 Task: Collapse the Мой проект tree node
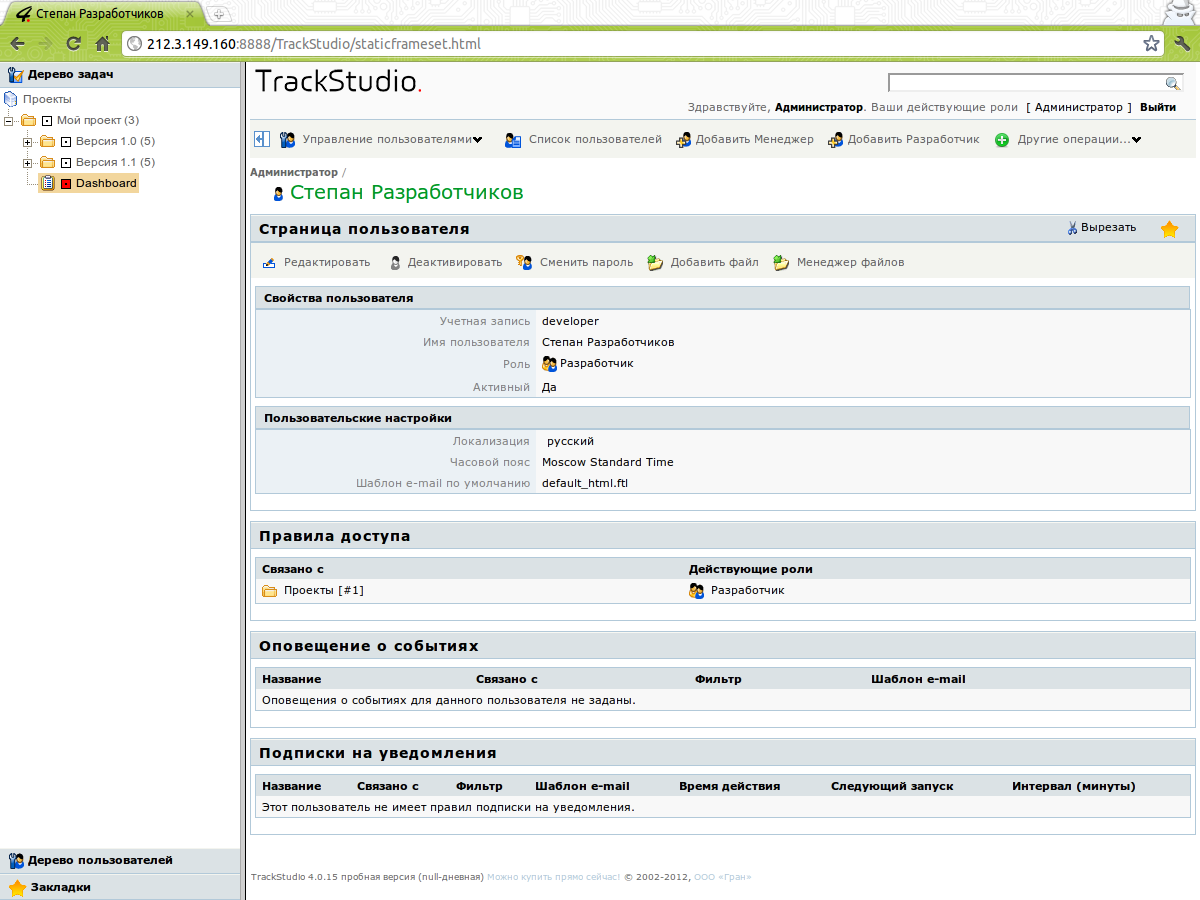click(9, 121)
